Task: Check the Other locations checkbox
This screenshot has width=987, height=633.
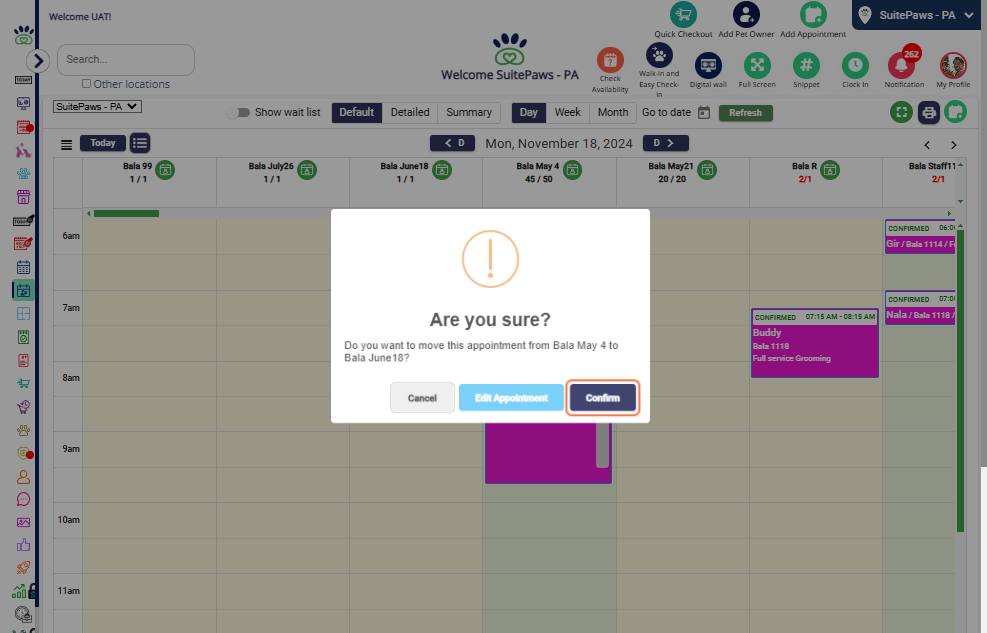Action: coord(86,84)
